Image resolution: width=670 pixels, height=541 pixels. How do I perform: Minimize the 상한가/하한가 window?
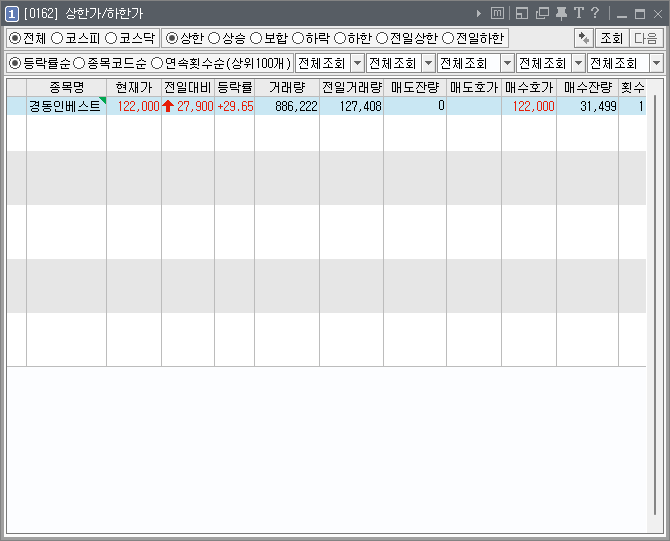click(622, 14)
